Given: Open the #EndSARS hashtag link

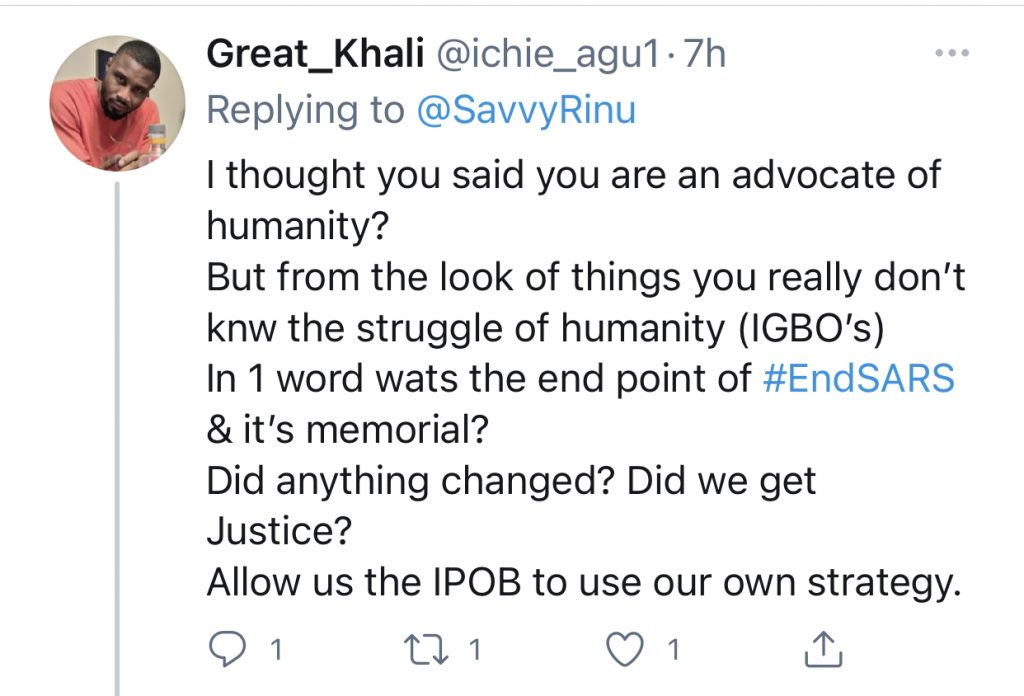Looking at the screenshot, I should pyautogui.click(x=858, y=379).
